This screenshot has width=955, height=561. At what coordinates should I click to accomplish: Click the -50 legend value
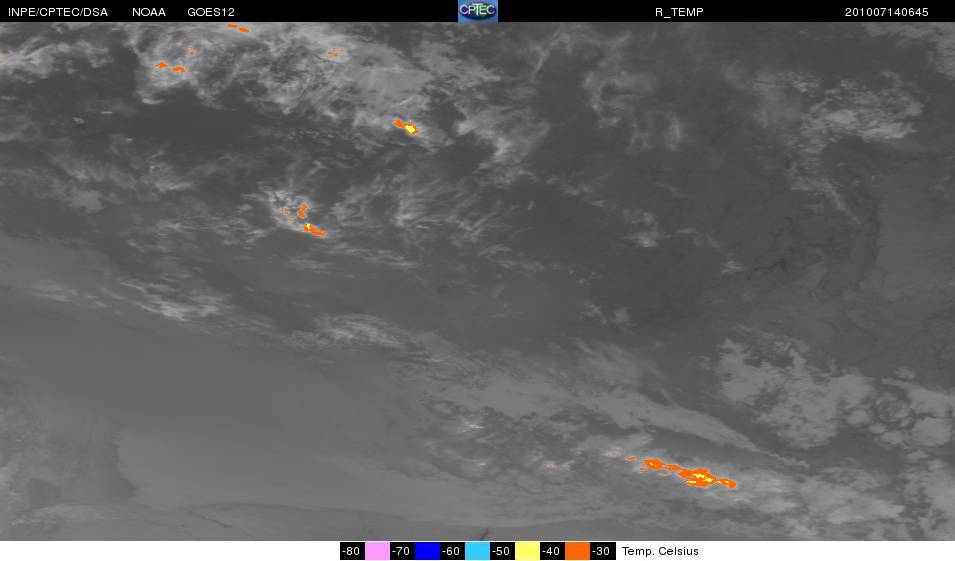click(501, 551)
